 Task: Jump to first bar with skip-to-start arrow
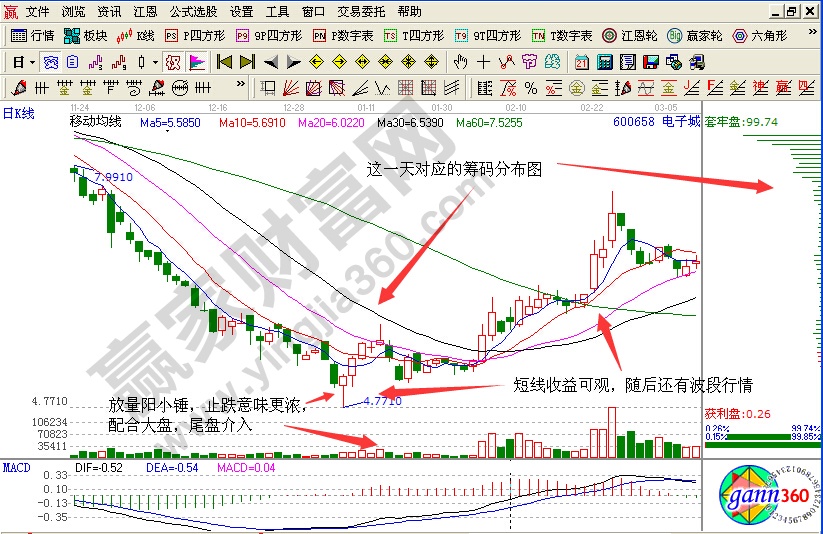pyautogui.click(x=224, y=62)
